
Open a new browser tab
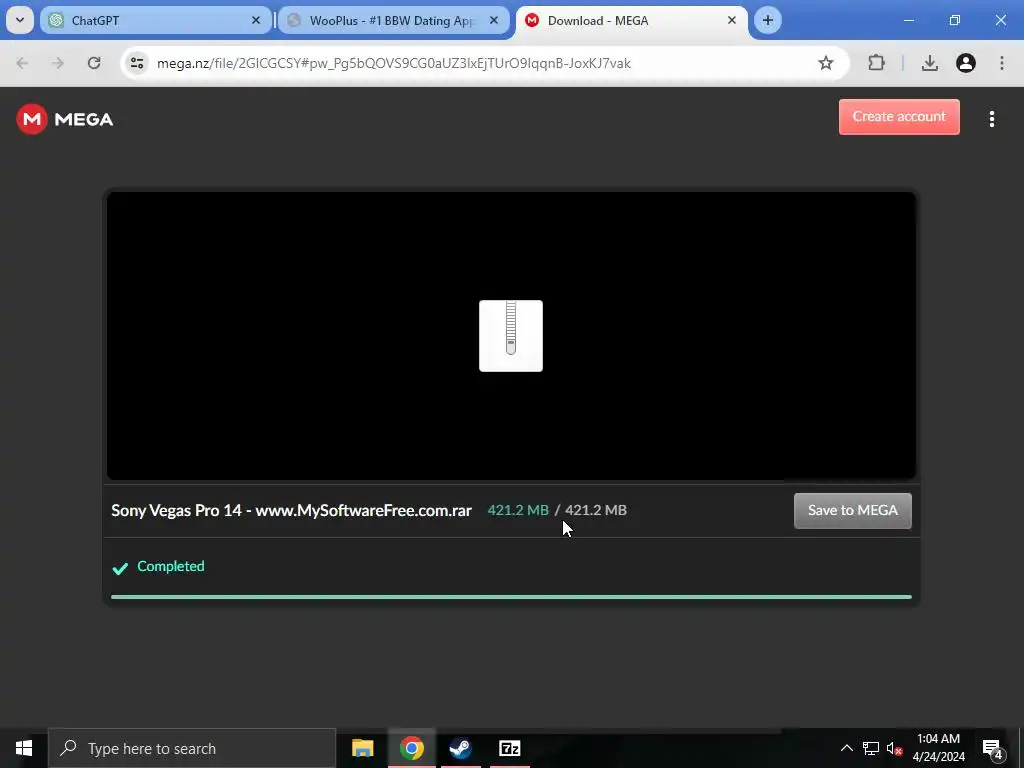point(768,20)
